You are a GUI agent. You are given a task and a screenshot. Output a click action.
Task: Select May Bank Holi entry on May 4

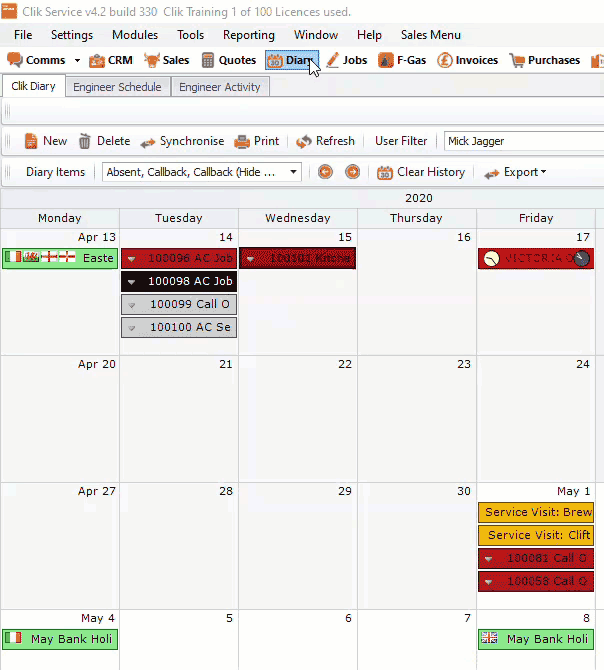coord(60,639)
